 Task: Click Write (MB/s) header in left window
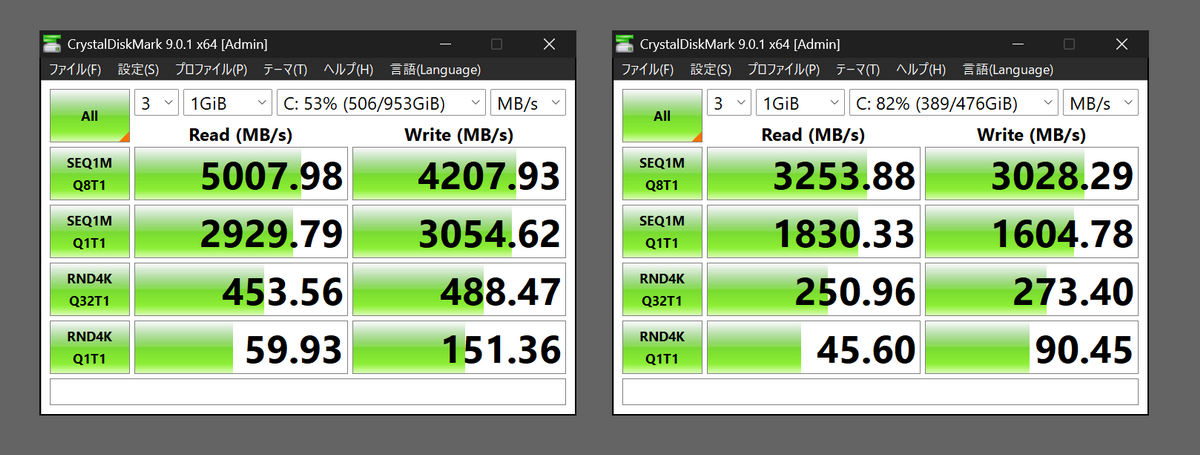pos(459,134)
